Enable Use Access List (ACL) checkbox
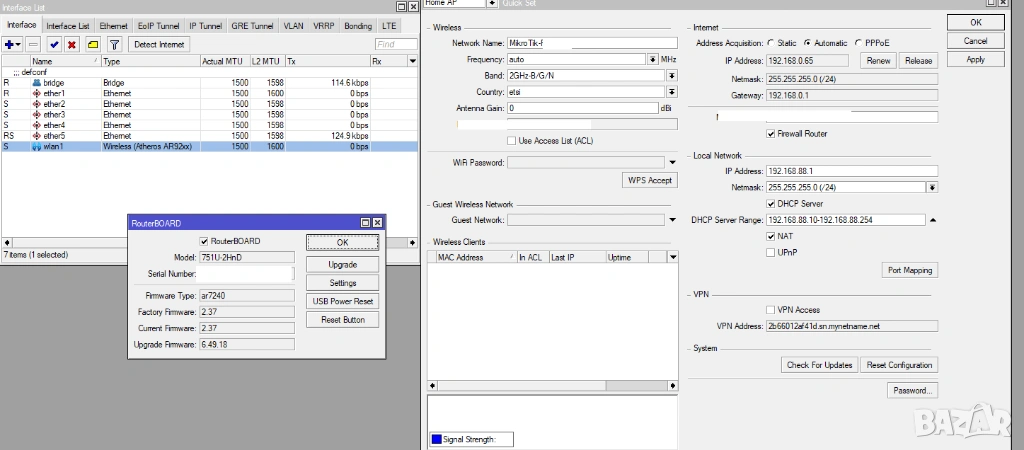The width and height of the screenshot is (1024, 450). click(x=513, y=140)
